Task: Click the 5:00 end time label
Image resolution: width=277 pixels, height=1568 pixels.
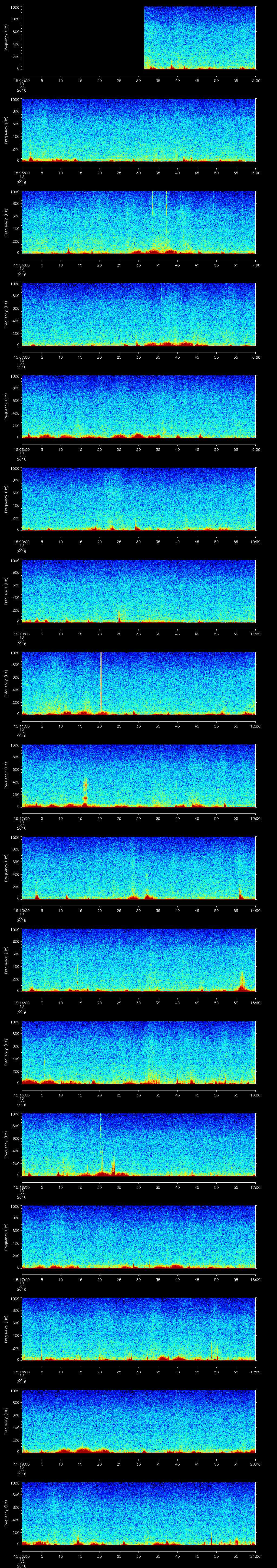Action: click(256, 80)
